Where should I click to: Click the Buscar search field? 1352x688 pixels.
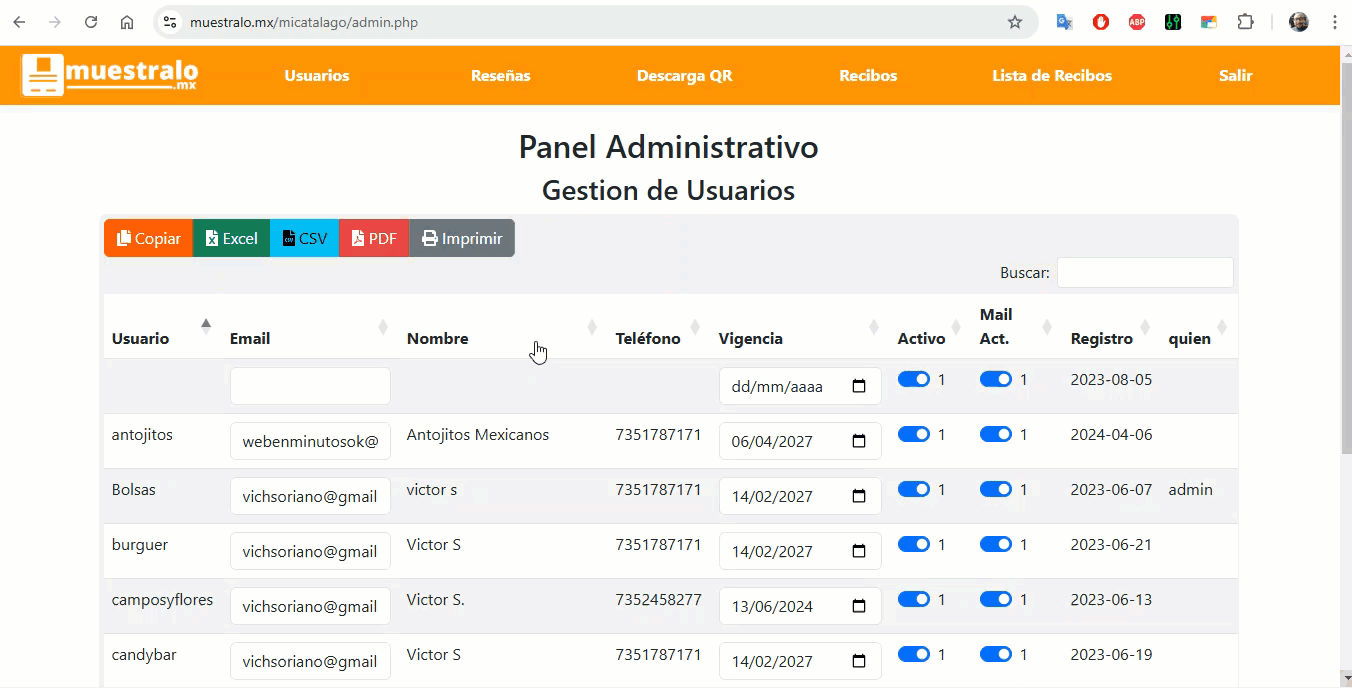tap(1145, 272)
